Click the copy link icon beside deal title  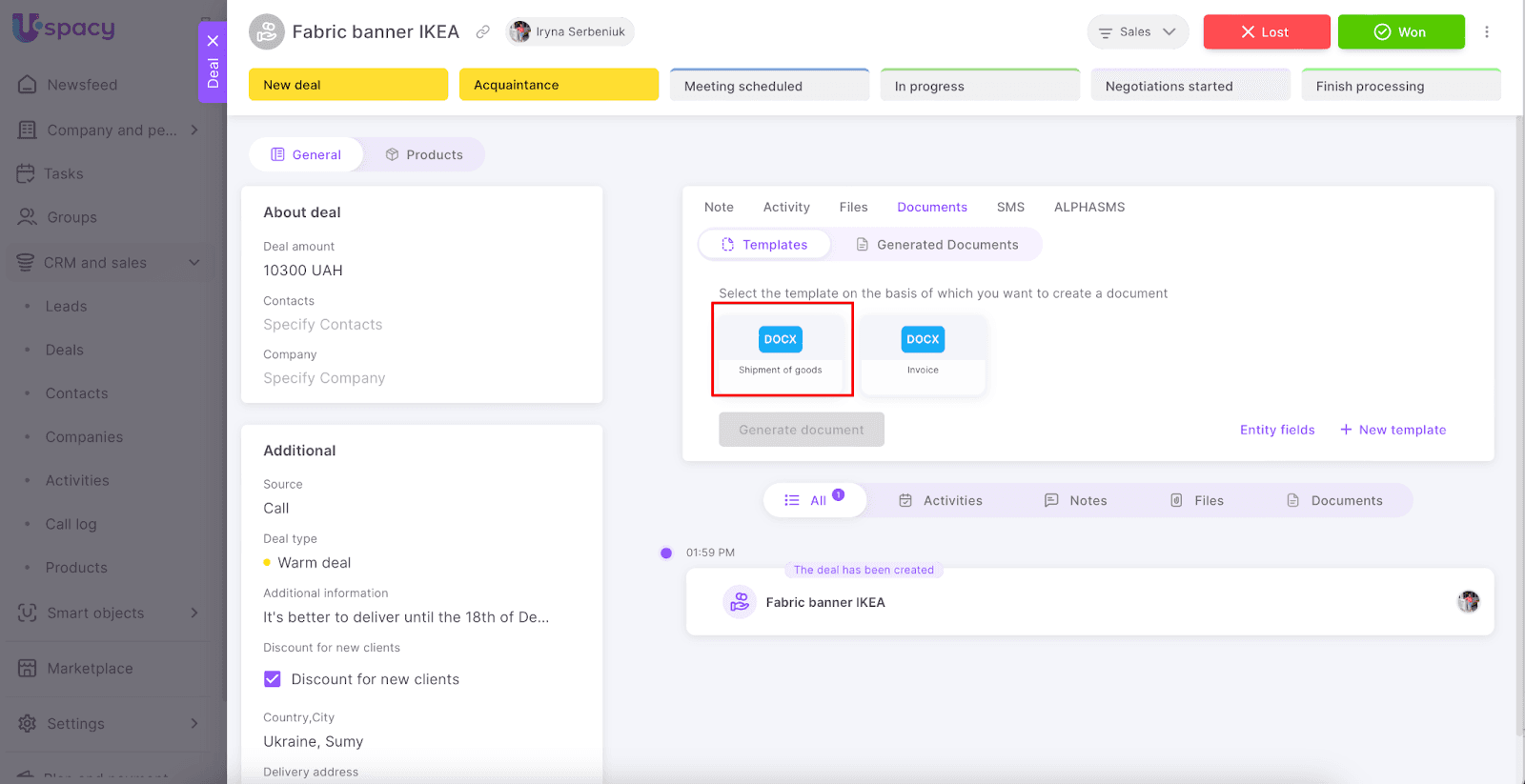pos(483,32)
